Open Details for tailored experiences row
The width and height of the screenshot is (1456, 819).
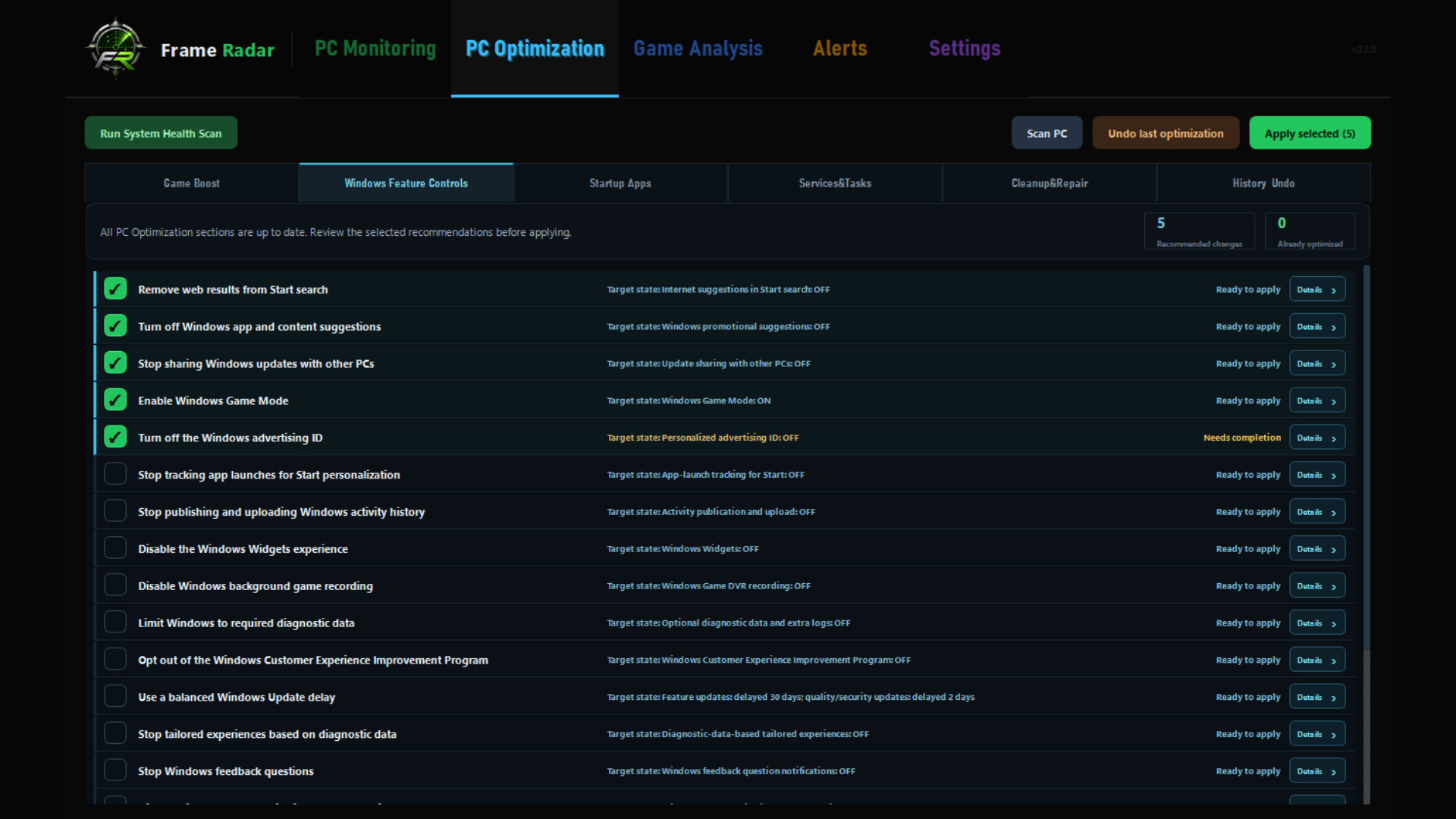point(1317,734)
